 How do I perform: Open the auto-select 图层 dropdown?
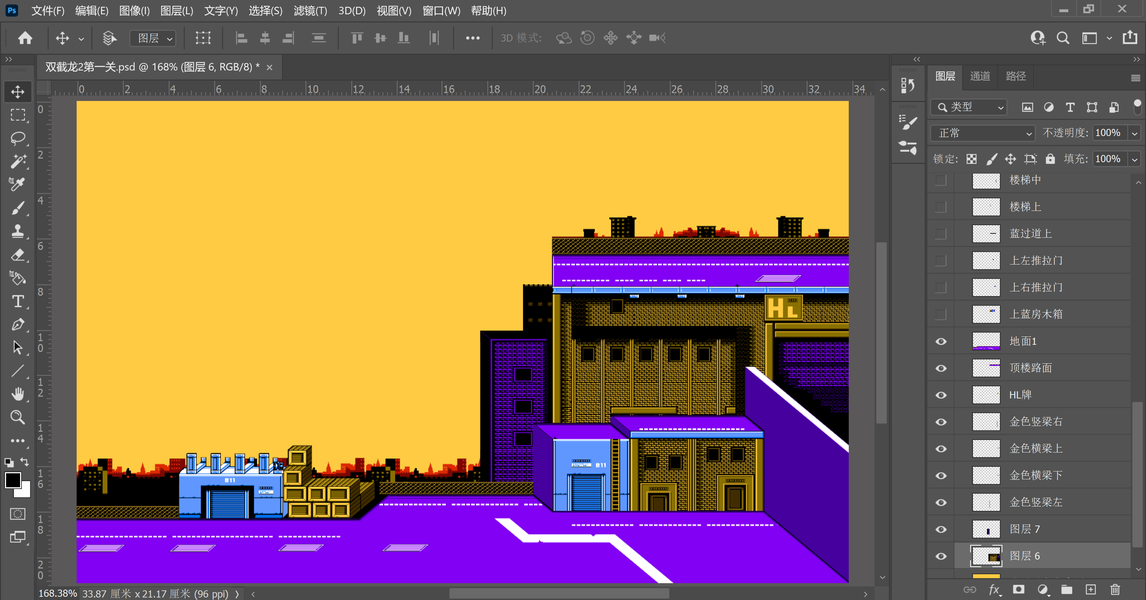point(153,38)
